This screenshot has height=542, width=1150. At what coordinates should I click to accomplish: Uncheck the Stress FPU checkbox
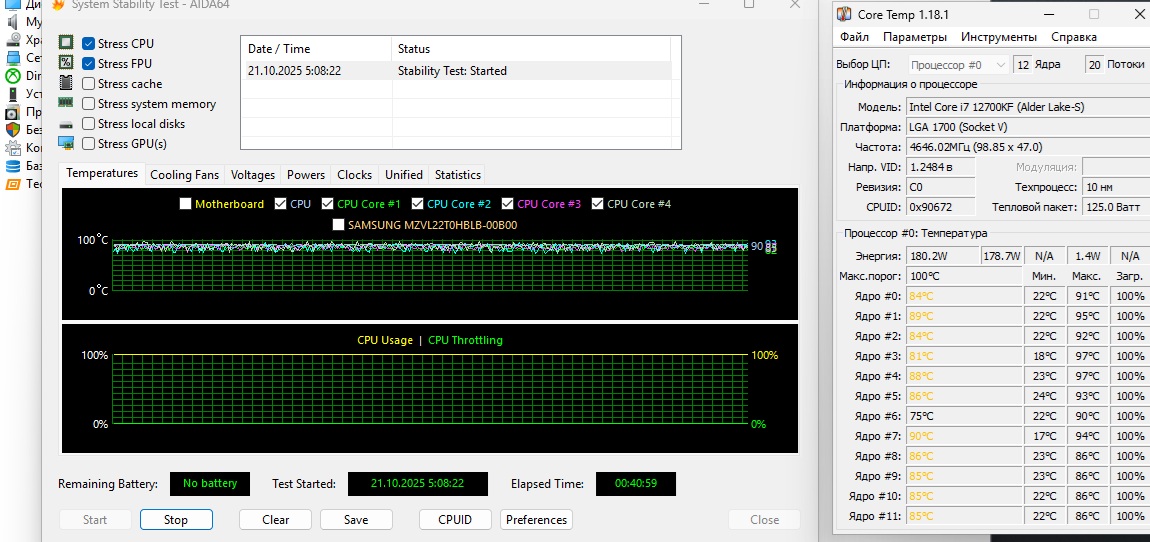[x=89, y=64]
